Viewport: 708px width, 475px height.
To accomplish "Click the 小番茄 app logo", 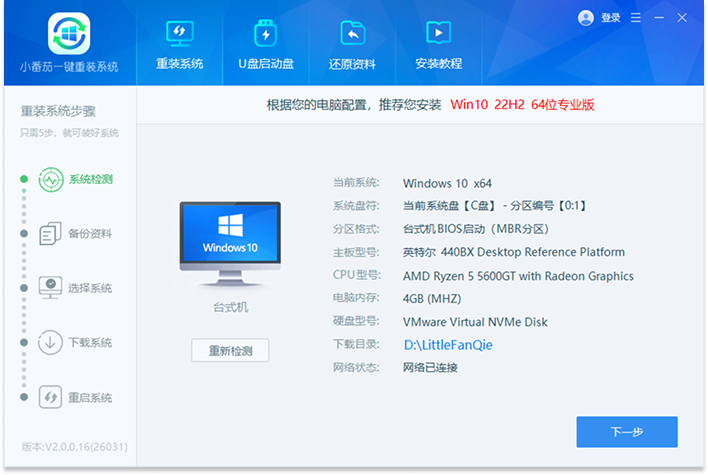I will [x=68, y=33].
